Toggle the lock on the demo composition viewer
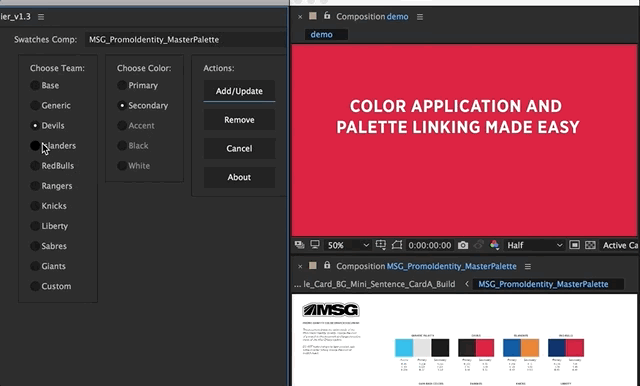Image resolution: width=640 pixels, height=386 pixels. (327, 16)
